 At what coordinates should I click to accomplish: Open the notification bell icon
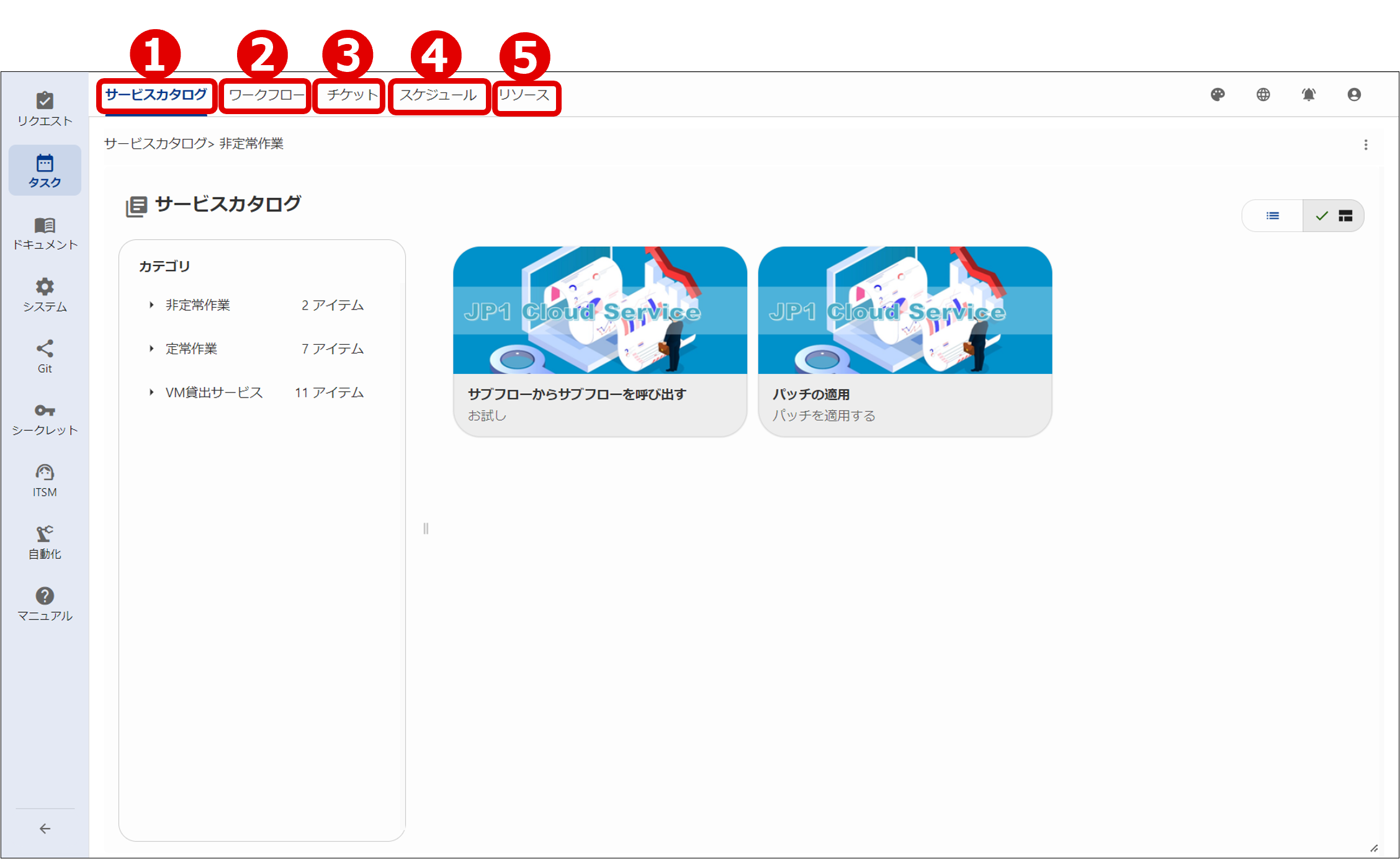coord(1309,94)
